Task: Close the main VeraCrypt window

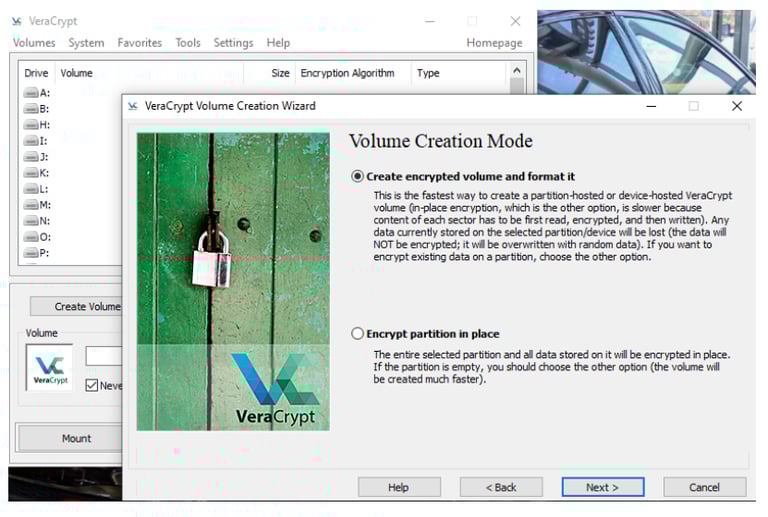Action: point(515,21)
